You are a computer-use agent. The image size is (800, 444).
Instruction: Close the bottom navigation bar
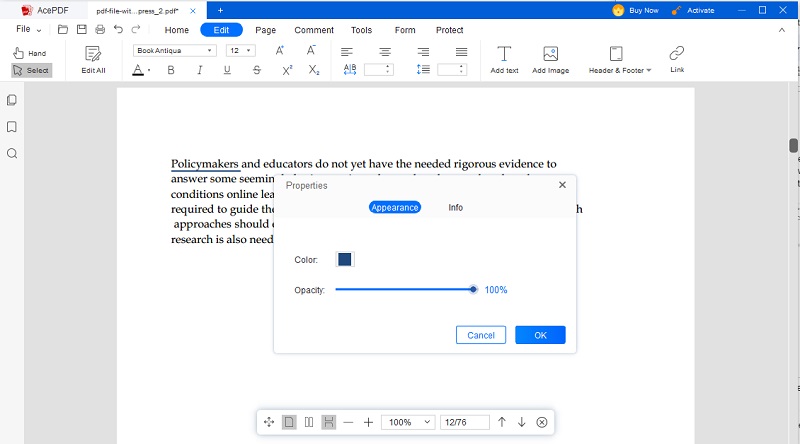click(542, 422)
